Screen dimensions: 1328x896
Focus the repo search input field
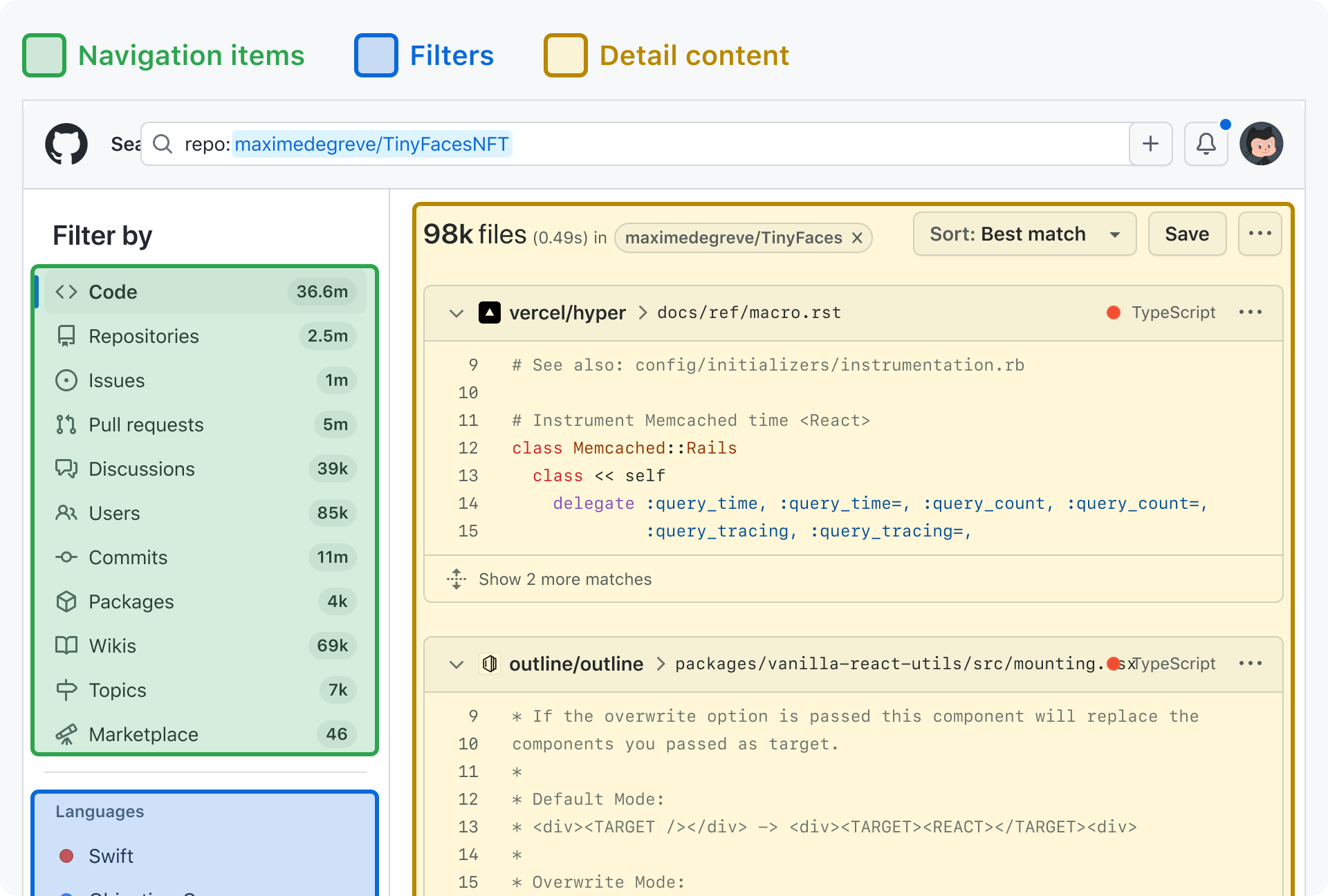635,144
